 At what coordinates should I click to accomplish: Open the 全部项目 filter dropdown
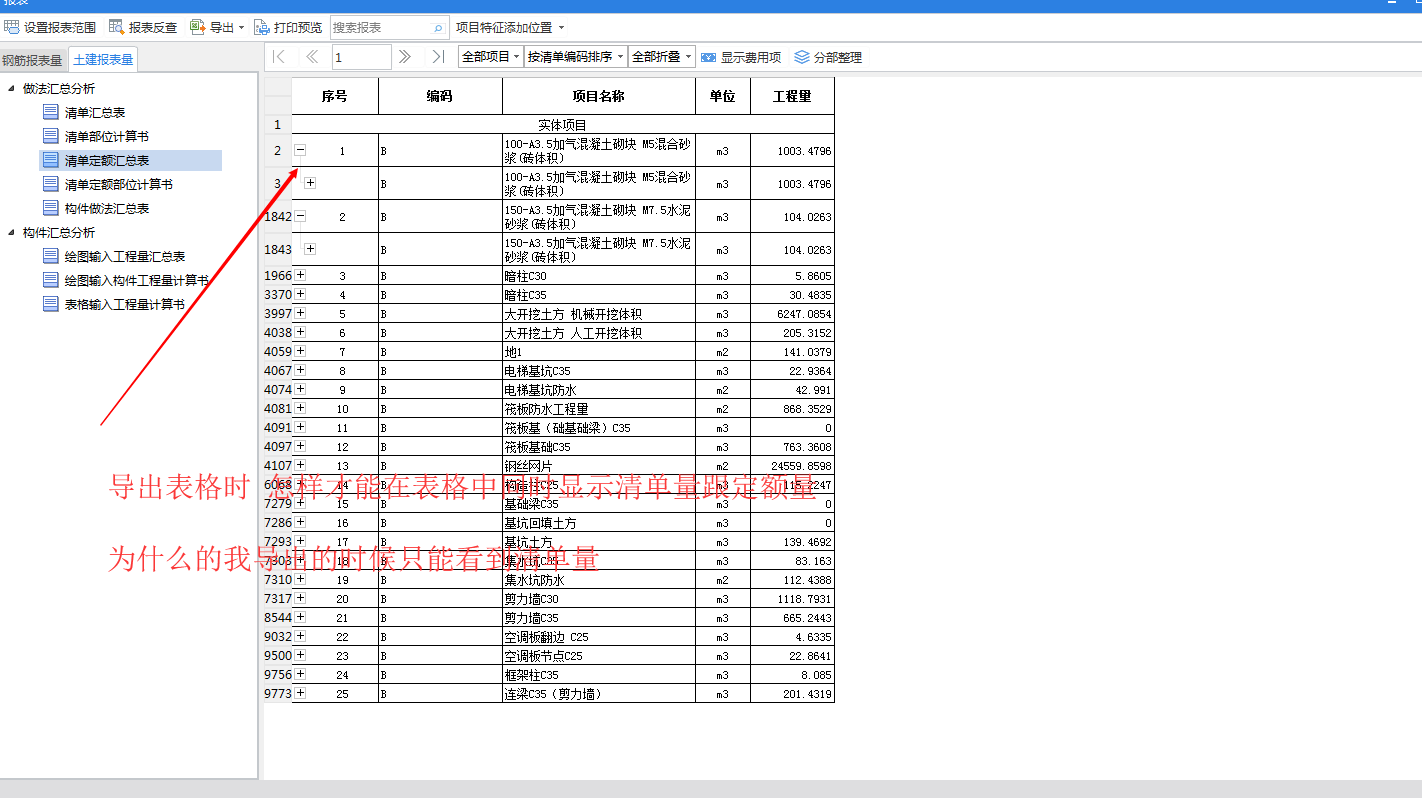tap(490, 57)
